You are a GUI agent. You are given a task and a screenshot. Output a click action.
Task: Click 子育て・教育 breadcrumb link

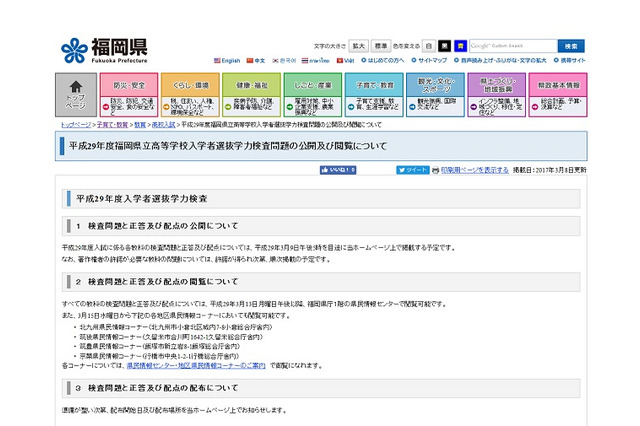point(112,125)
